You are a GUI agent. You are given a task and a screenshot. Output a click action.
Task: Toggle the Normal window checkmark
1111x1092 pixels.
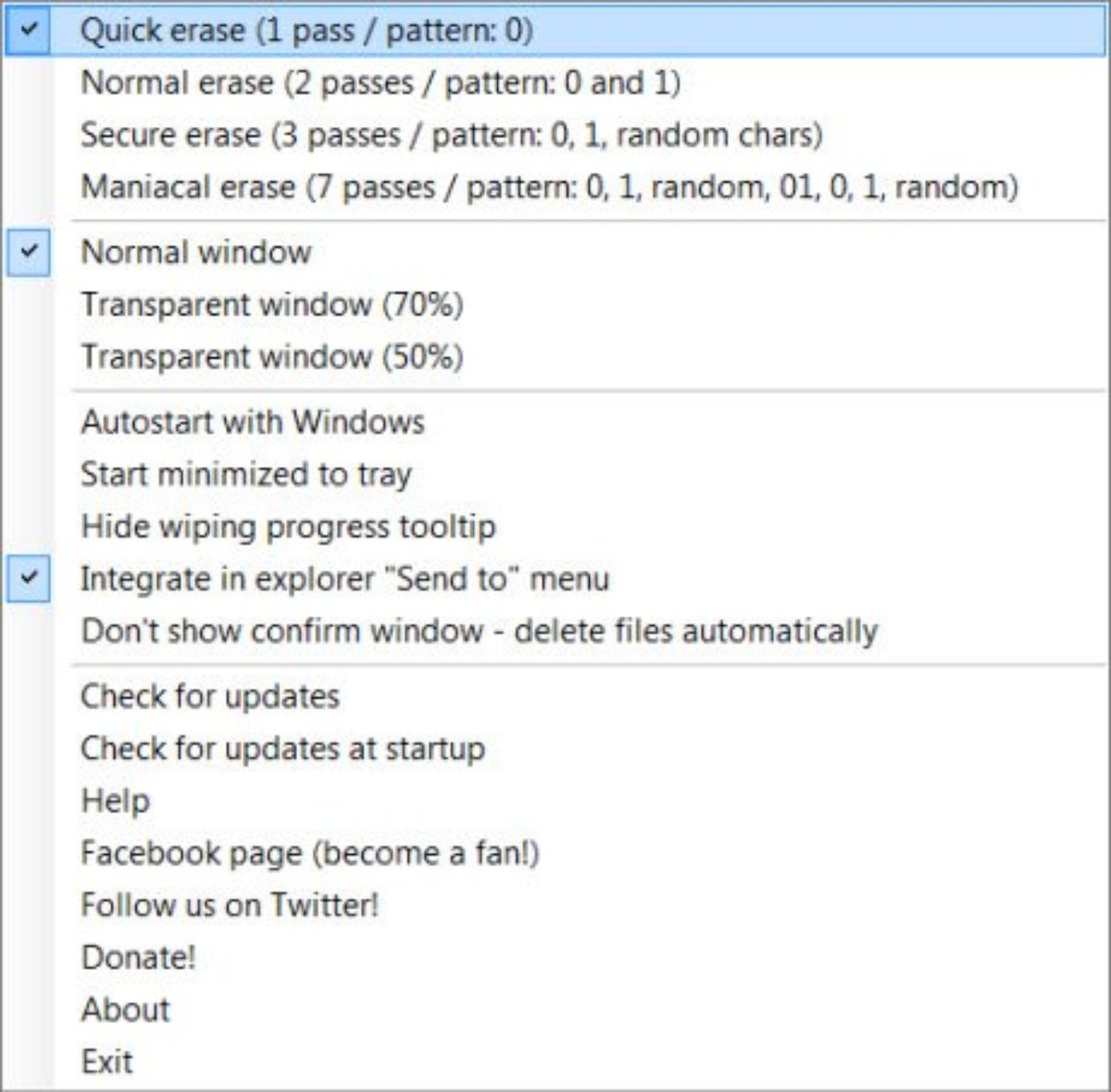[29, 252]
